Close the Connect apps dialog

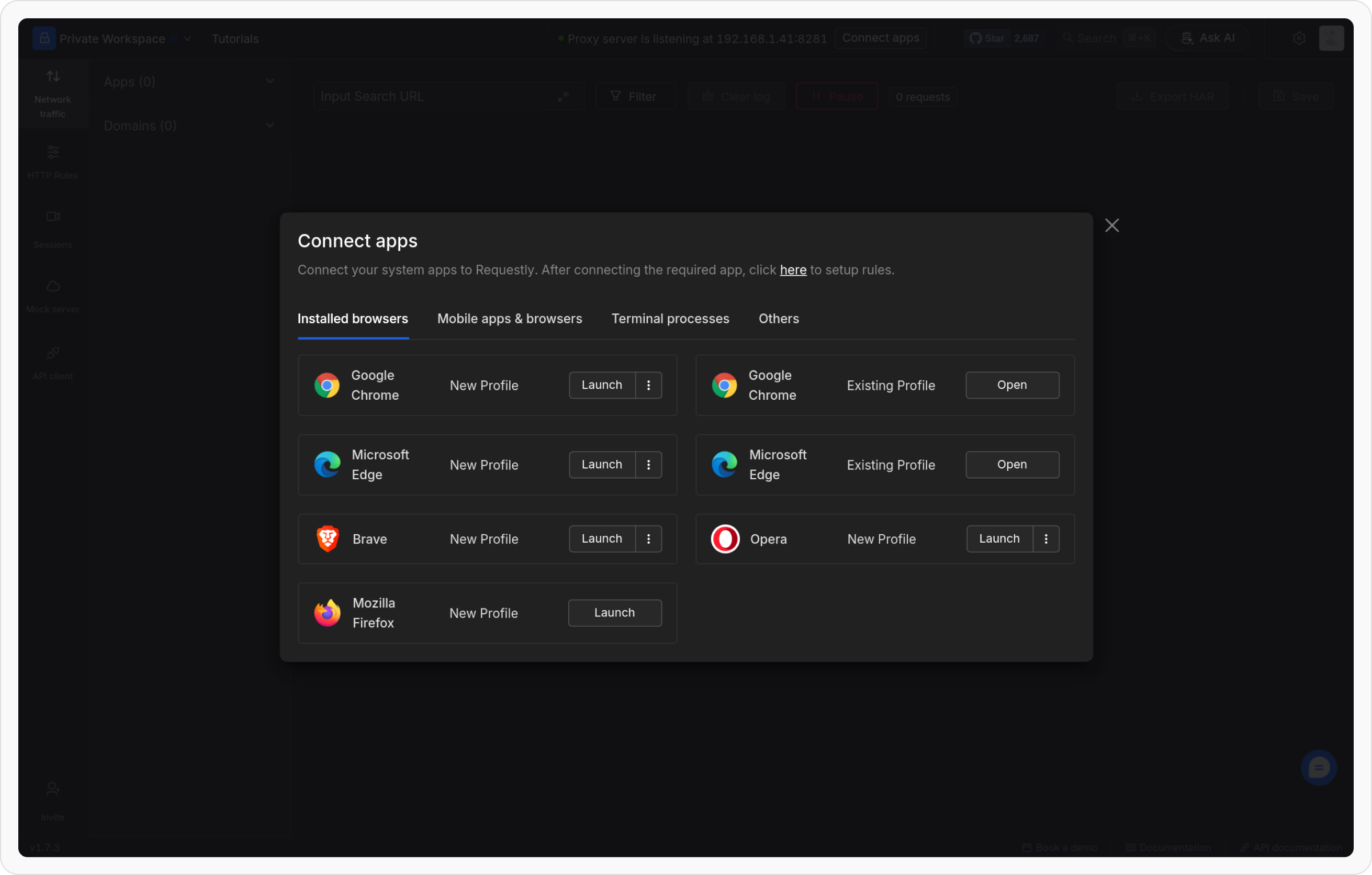pyautogui.click(x=1111, y=226)
